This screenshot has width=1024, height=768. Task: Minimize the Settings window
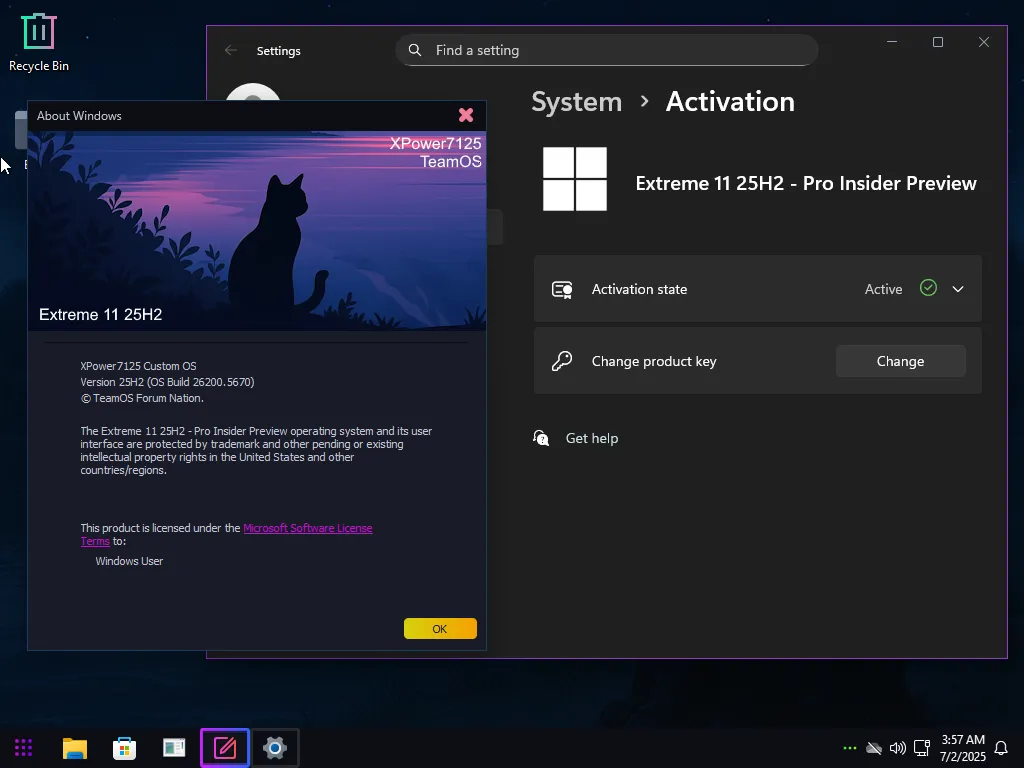click(x=892, y=42)
